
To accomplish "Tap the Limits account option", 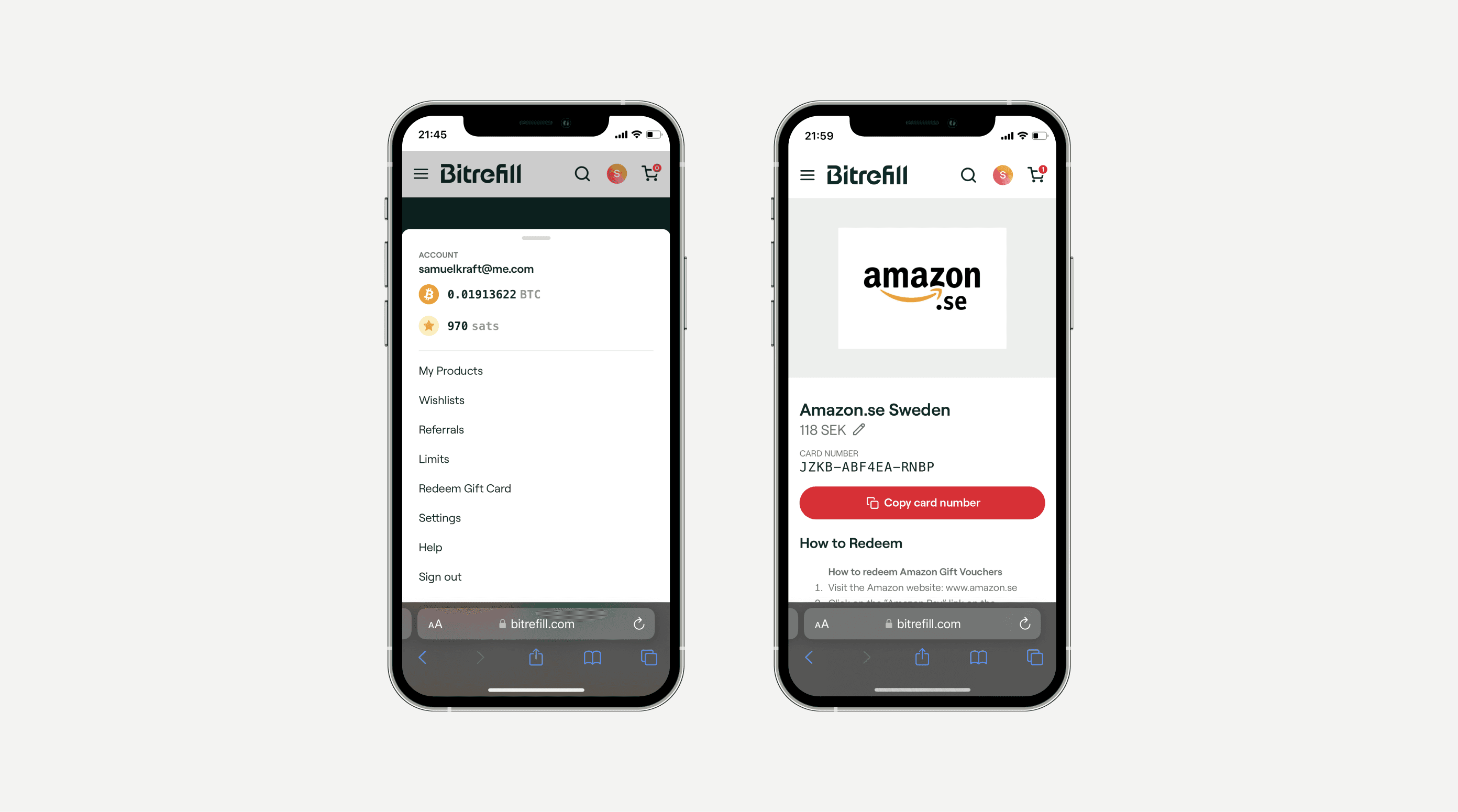I will coord(434,458).
